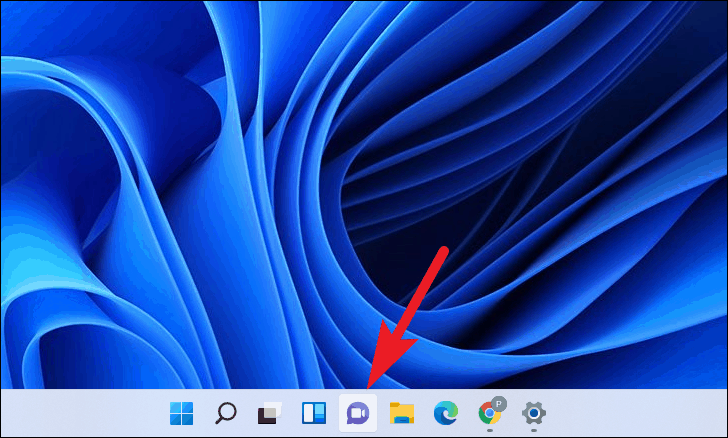Open Settings gear on taskbar
Screen dimensions: 728x438
tap(534, 413)
